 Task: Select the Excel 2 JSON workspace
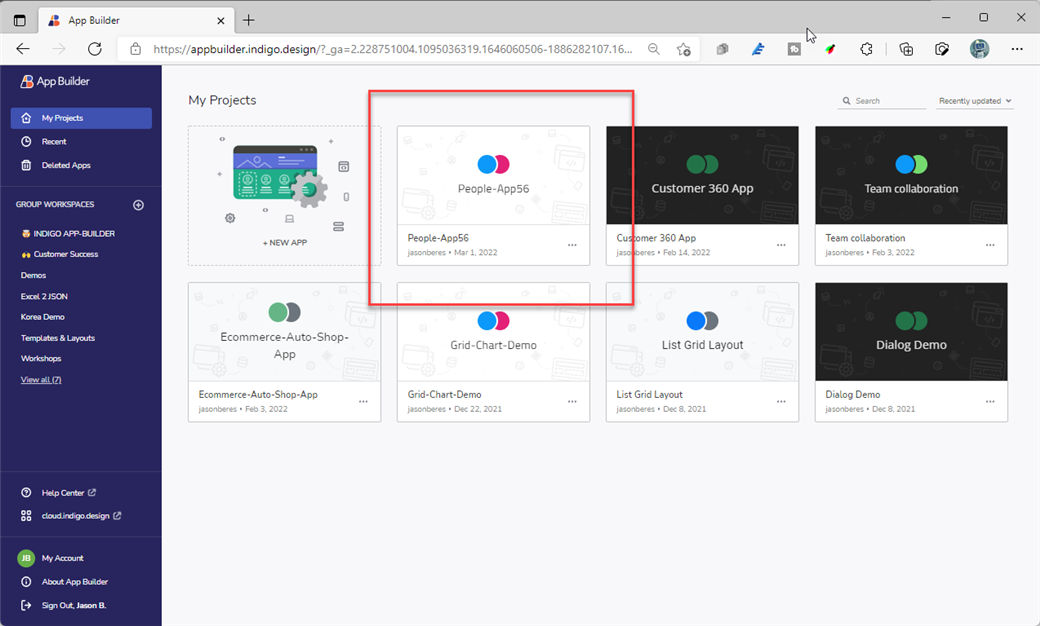point(44,296)
